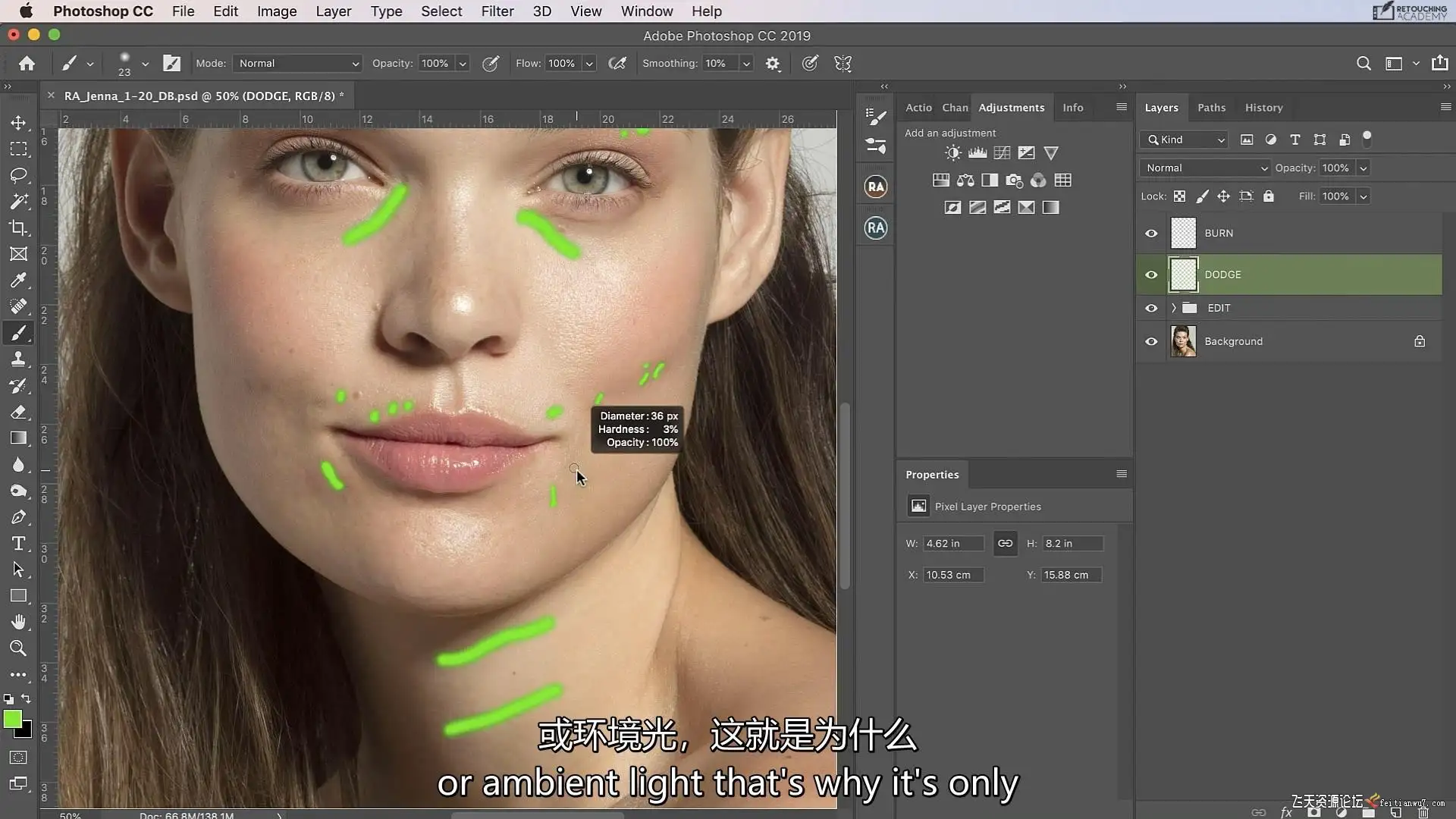Select the Lasso tool
This screenshot has height=819, width=1456.
coord(18,175)
